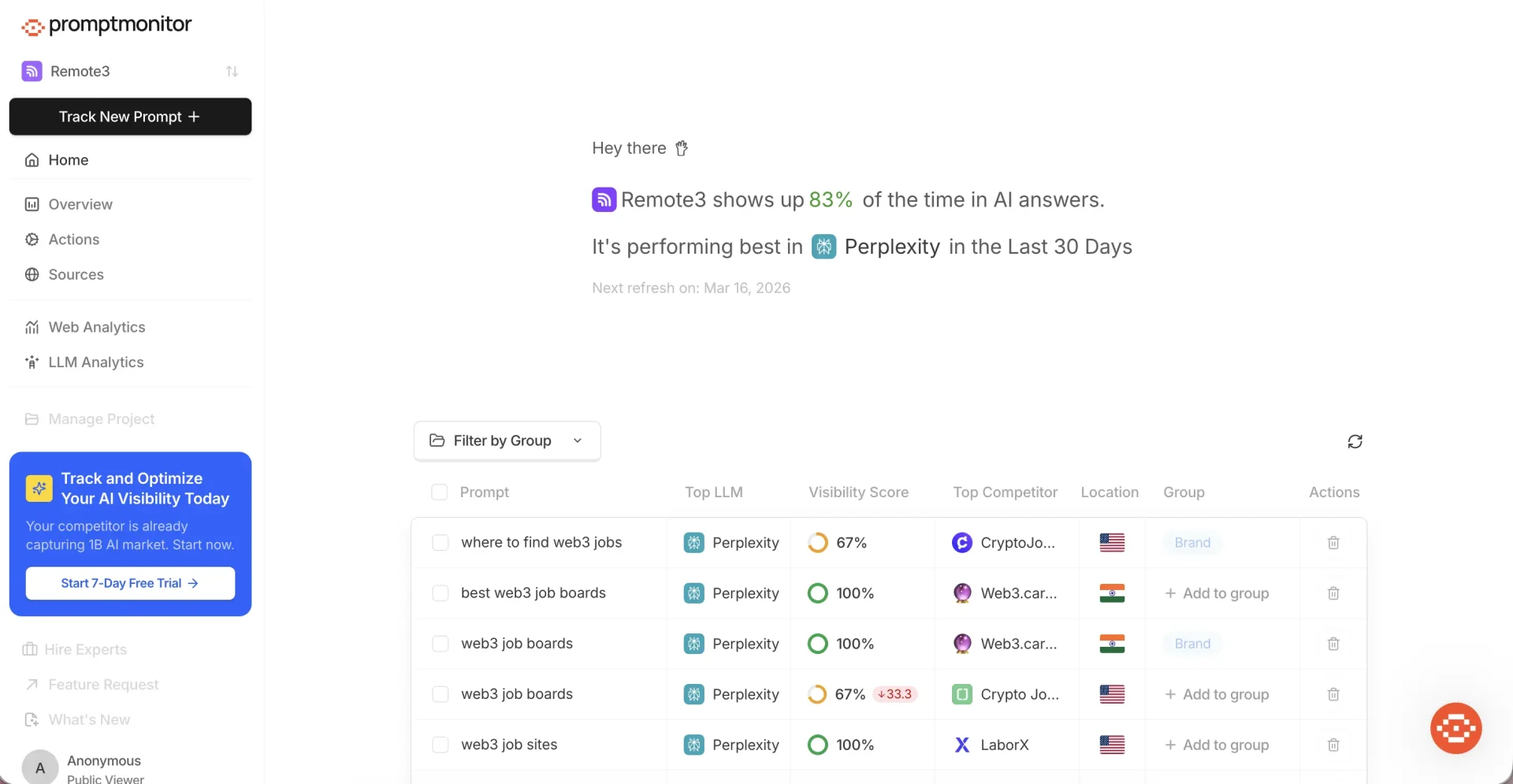This screenshot has width=1513, height=784.
Task: Click the refresh icon above the prompts table
Action: point(1355,441)
